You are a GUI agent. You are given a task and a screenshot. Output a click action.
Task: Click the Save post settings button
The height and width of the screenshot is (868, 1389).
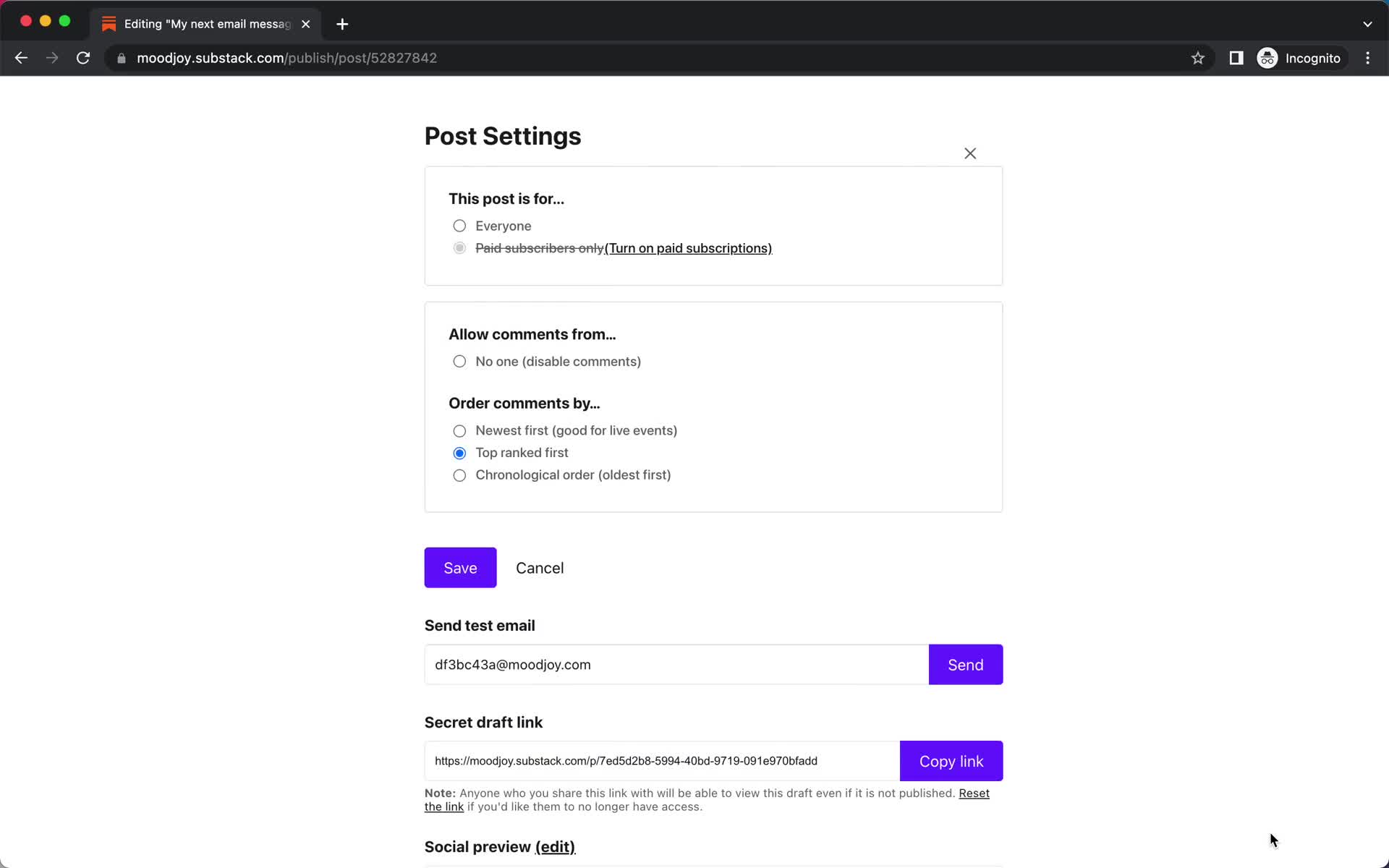pos(460,567)
